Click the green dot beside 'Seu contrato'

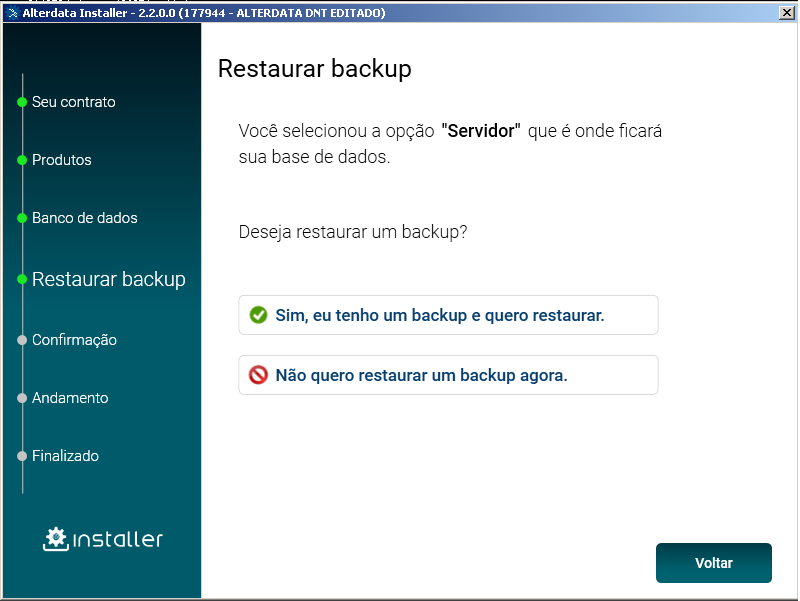coord(22,102)
